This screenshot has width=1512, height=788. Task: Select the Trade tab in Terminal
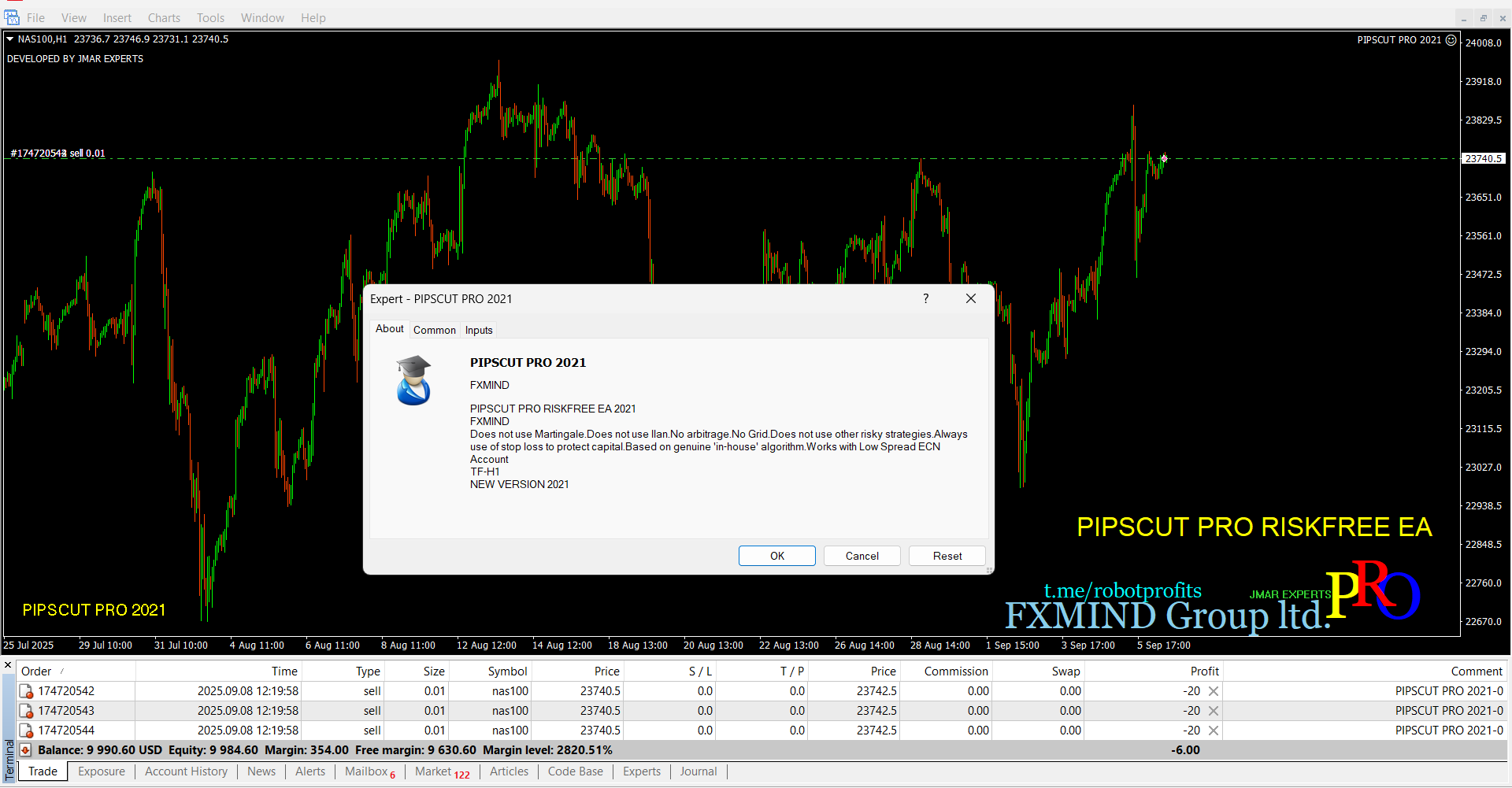click(43, 771)
